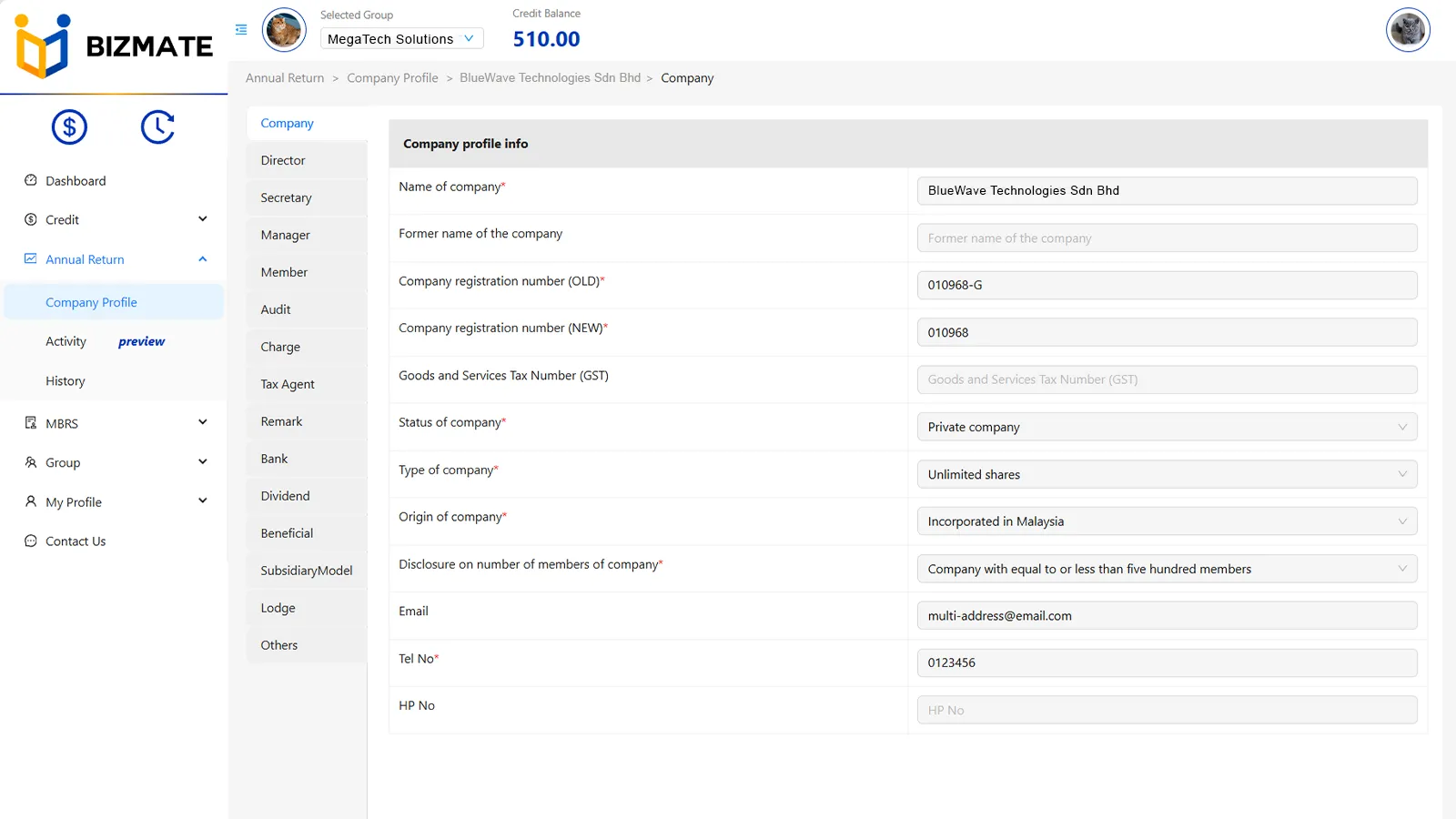Open the user avatar at top right

[x=1407, y=30]
